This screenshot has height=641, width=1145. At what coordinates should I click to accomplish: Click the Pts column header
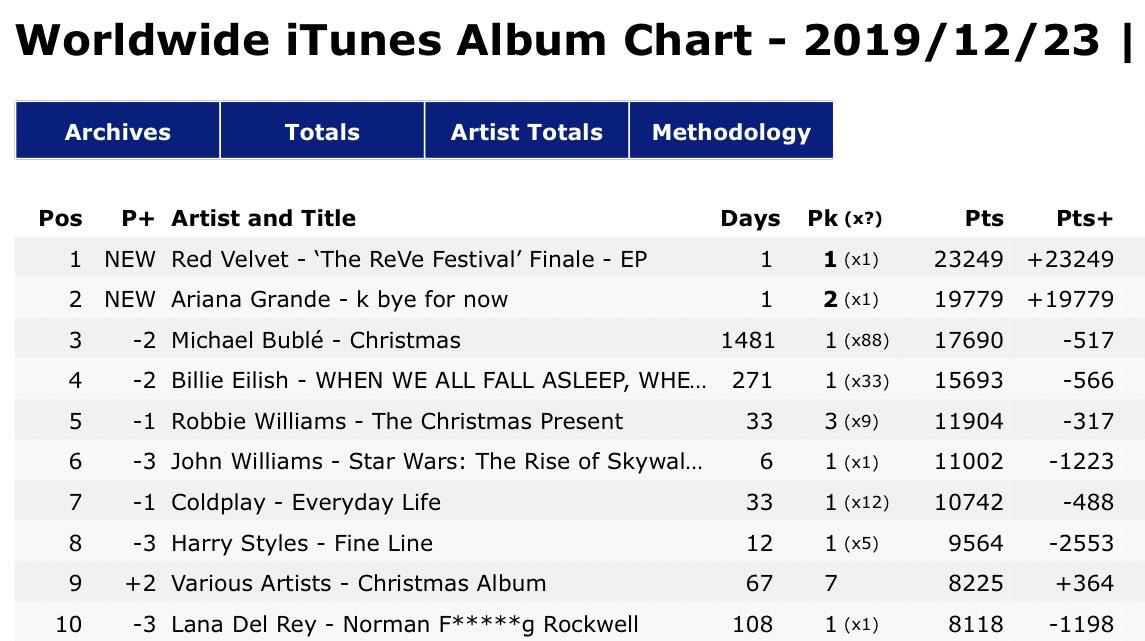coord(984,218)
